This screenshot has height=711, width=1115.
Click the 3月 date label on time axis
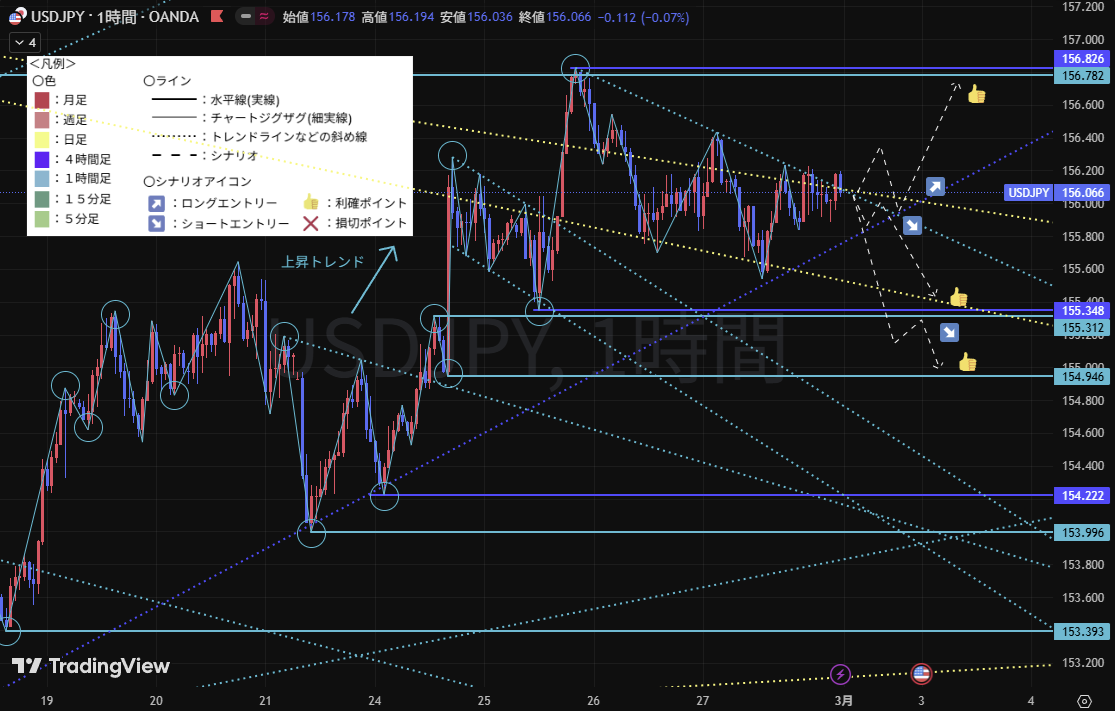(x=844, y=699)
